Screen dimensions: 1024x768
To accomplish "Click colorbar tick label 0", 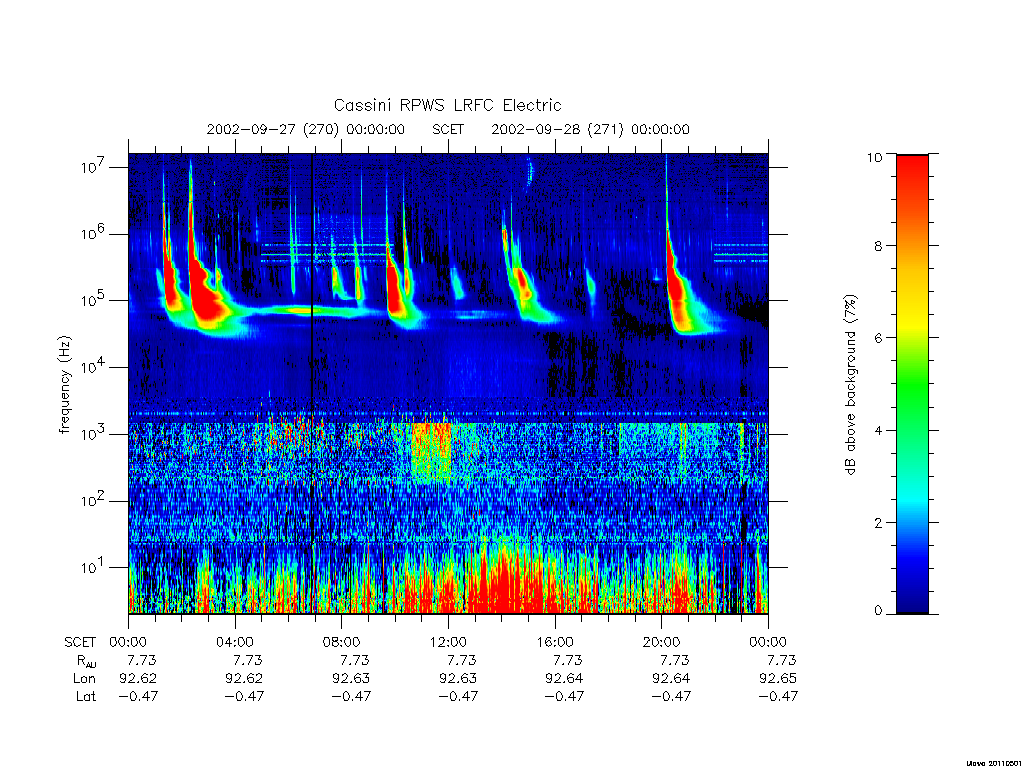I will [x=878, y=611].
